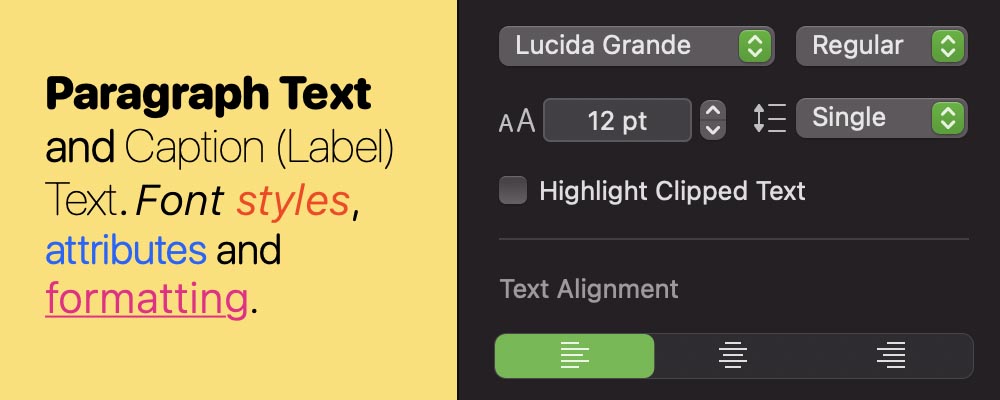This screenshot has width=1000, height=400.
Task: Click the pink formatting underlined link
Action: [146, 298]
